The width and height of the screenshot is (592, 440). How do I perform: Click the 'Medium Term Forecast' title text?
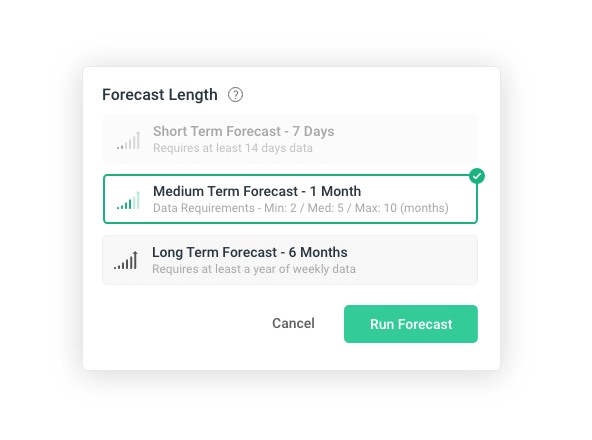(x=226, y=191)
